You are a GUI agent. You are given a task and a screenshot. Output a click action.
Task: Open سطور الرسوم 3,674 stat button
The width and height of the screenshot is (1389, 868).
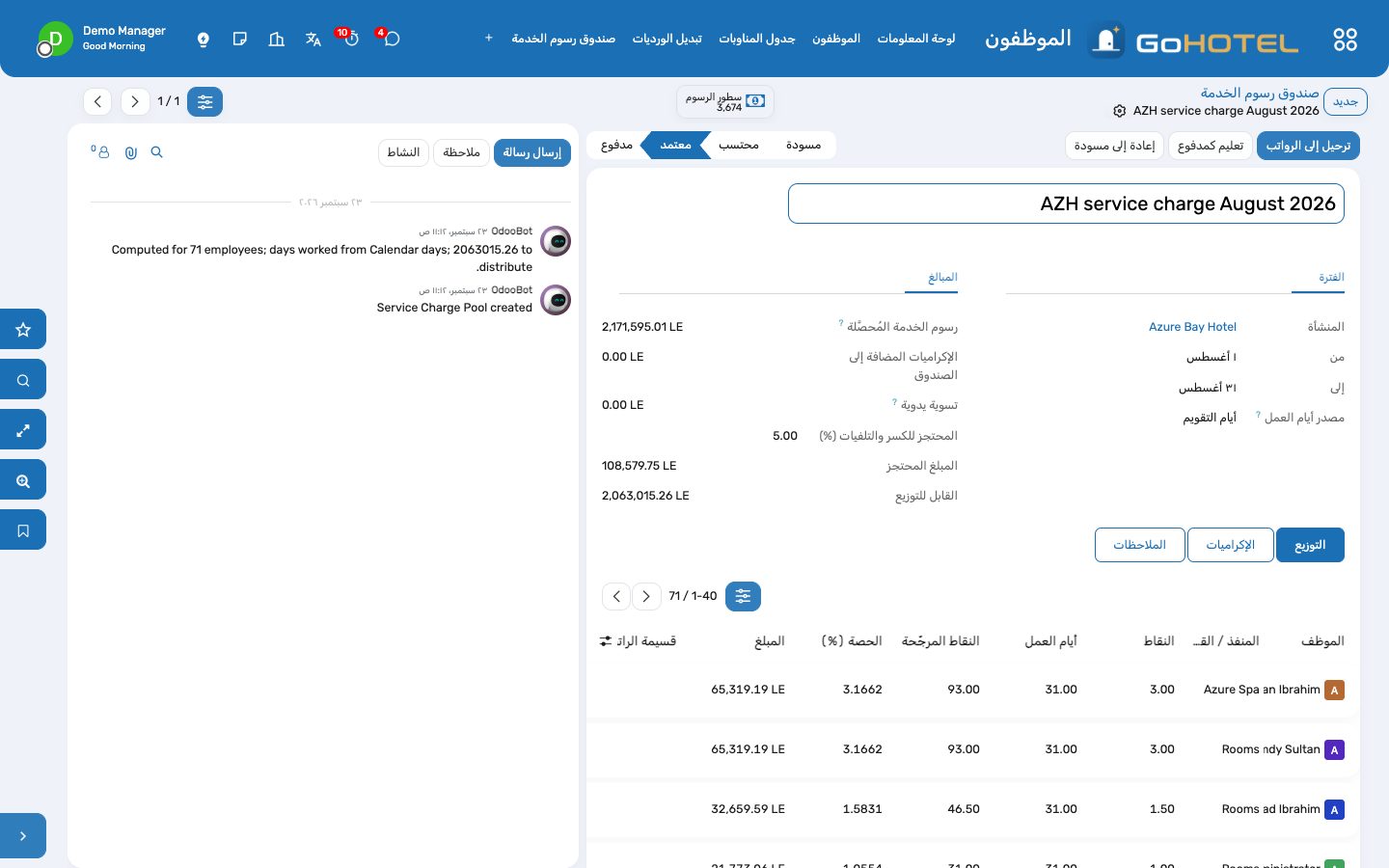[x=725, y=101]
